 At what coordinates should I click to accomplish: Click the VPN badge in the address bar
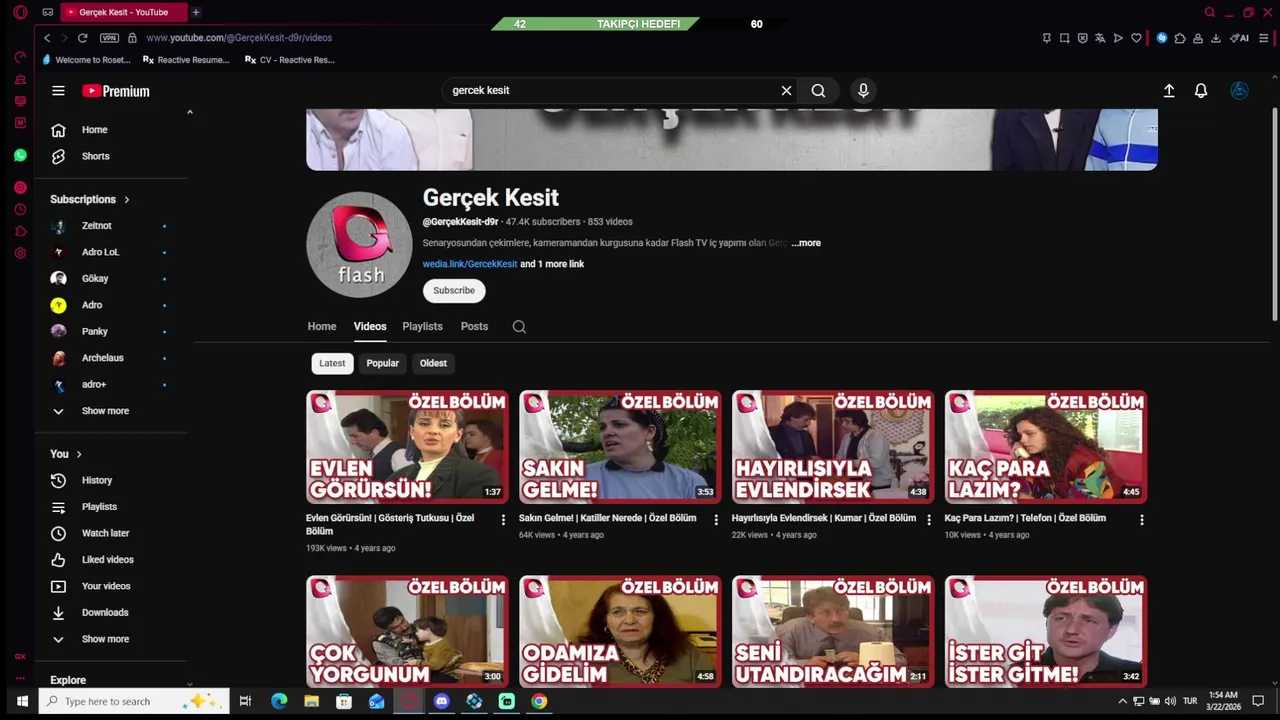point(109,38)
